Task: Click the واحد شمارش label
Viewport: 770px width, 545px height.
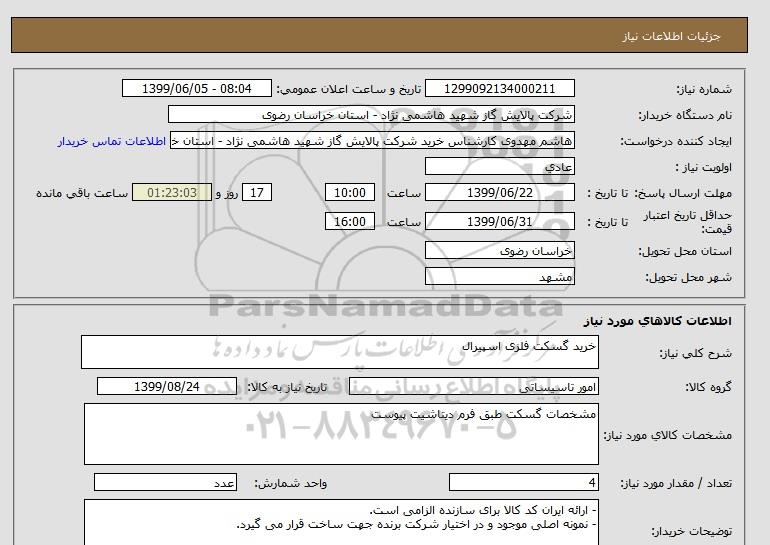Action: coord(291,483)
